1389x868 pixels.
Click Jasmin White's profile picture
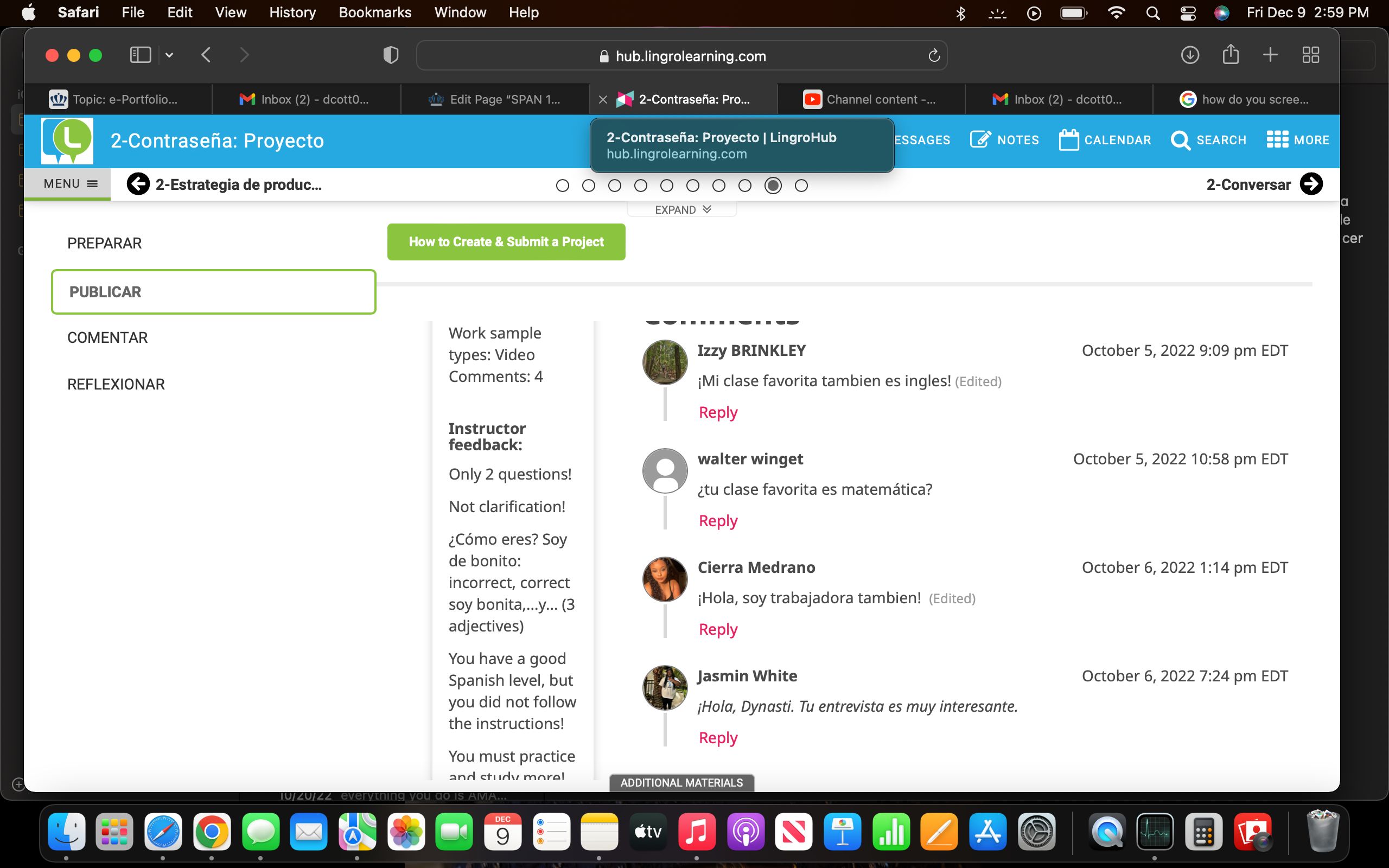[665, 688]
